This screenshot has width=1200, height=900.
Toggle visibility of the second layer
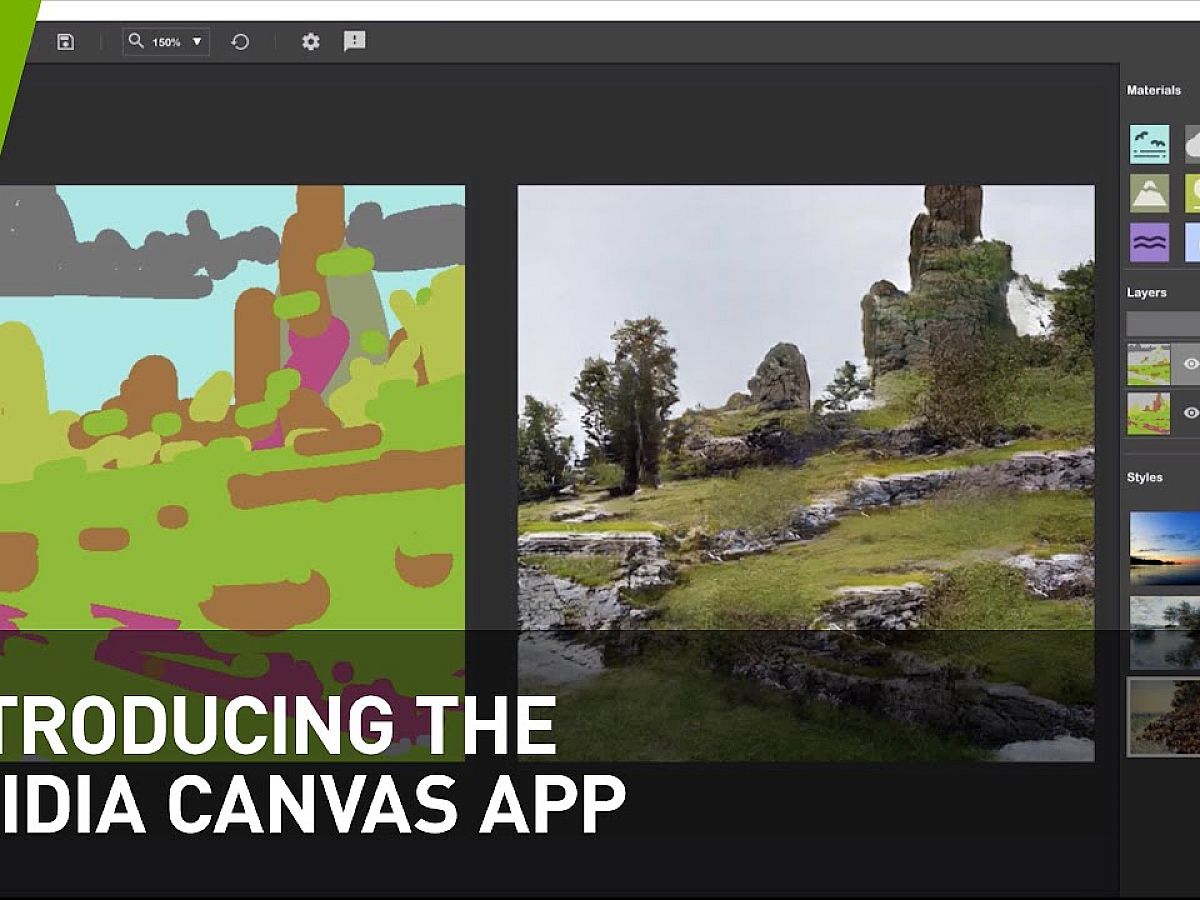(x=1190, y=412)
